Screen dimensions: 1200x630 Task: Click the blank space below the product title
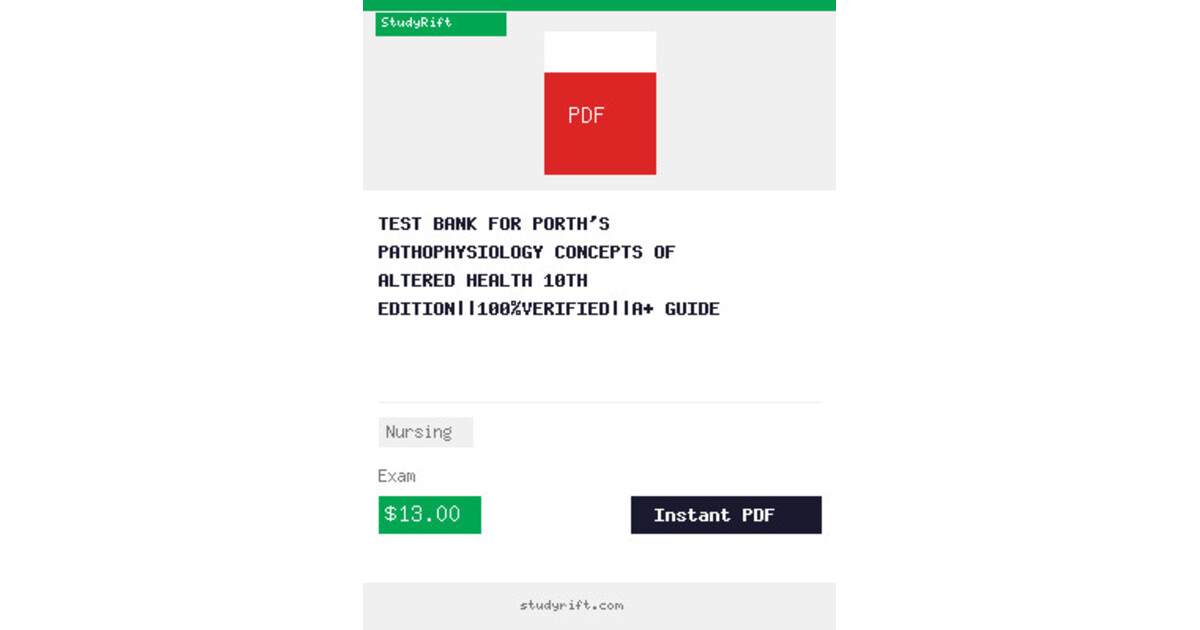600,360
